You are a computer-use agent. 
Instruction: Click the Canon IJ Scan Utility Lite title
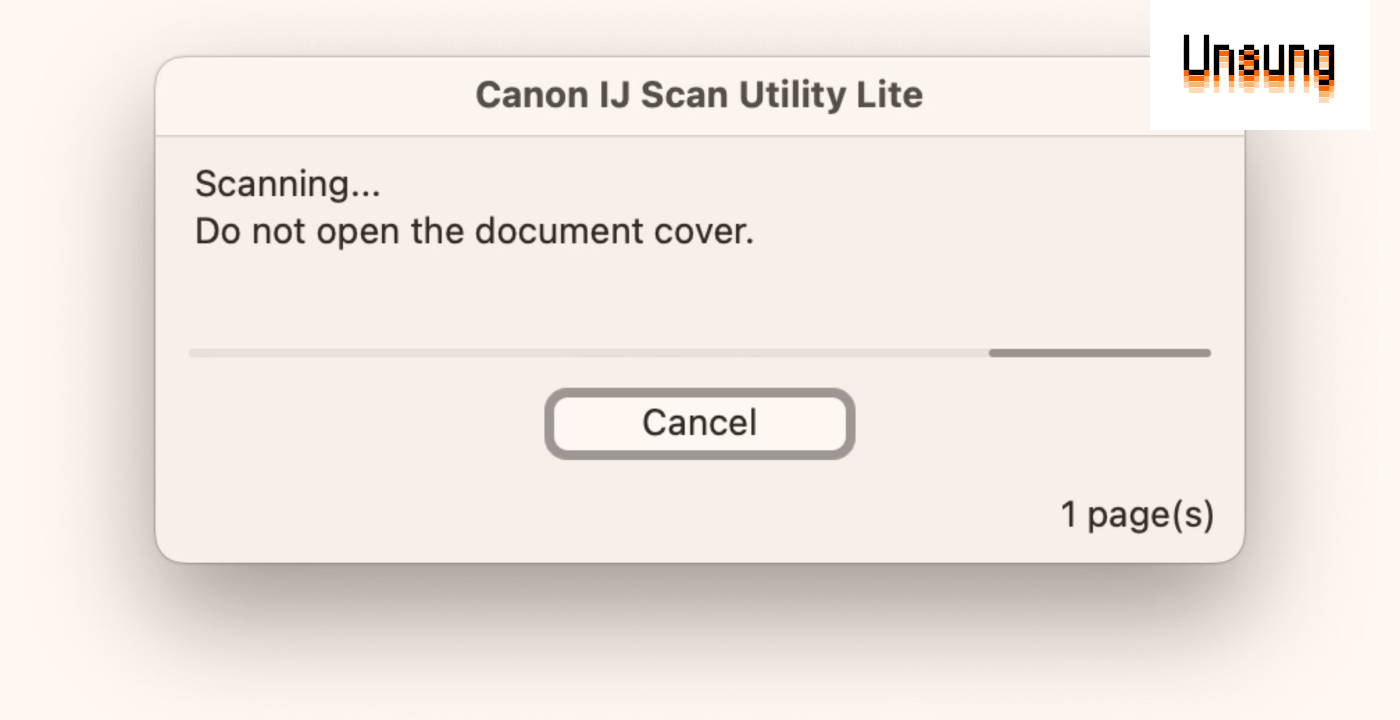(699, 95)
